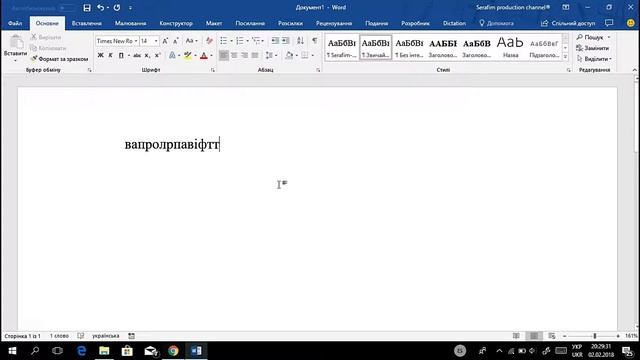The height and width of the screenshot is (360, 640).
Task: Toggle underline П formatting
Action: click(121, 55)
